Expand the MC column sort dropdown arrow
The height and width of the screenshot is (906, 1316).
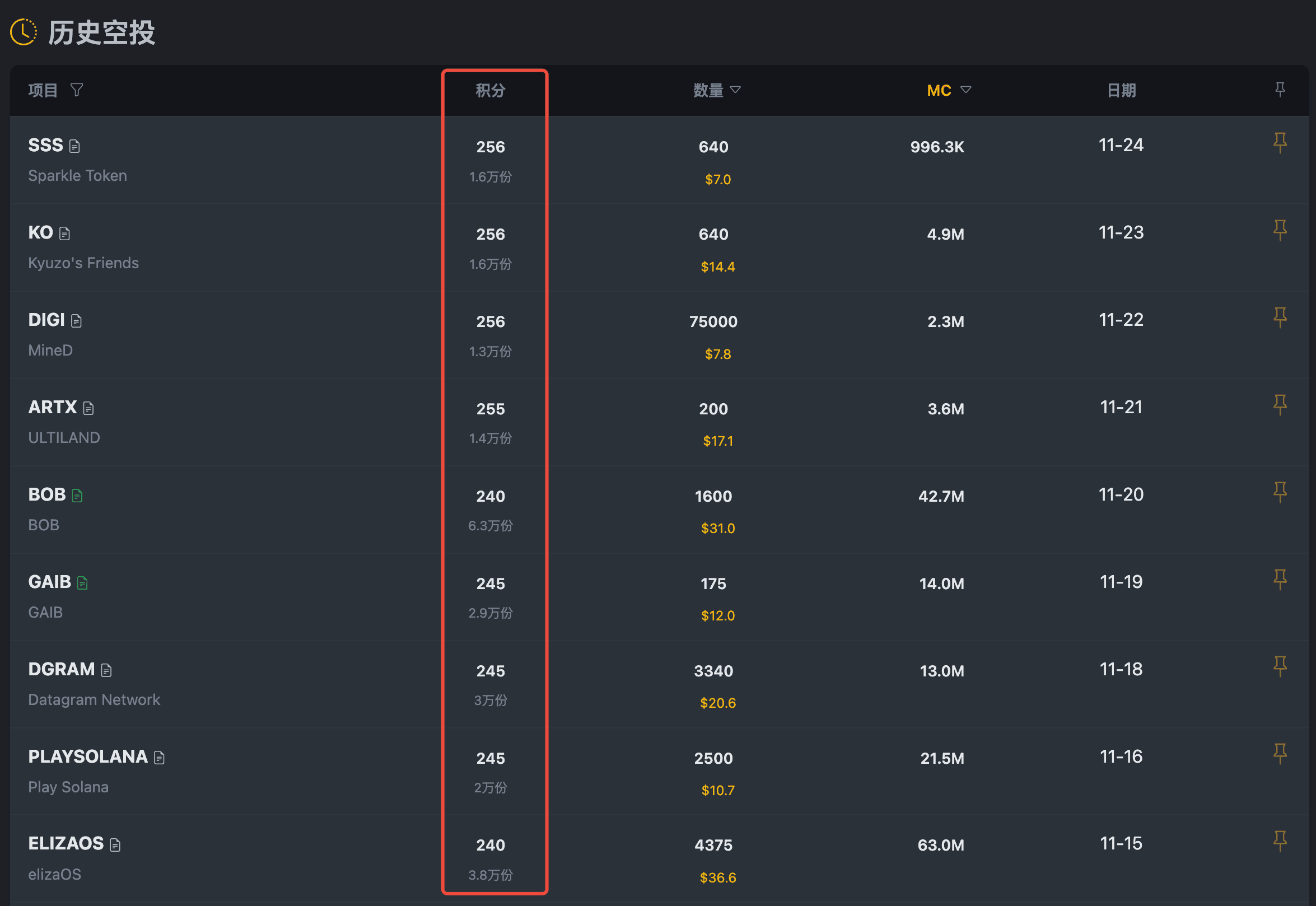click(x=965, y=90)
